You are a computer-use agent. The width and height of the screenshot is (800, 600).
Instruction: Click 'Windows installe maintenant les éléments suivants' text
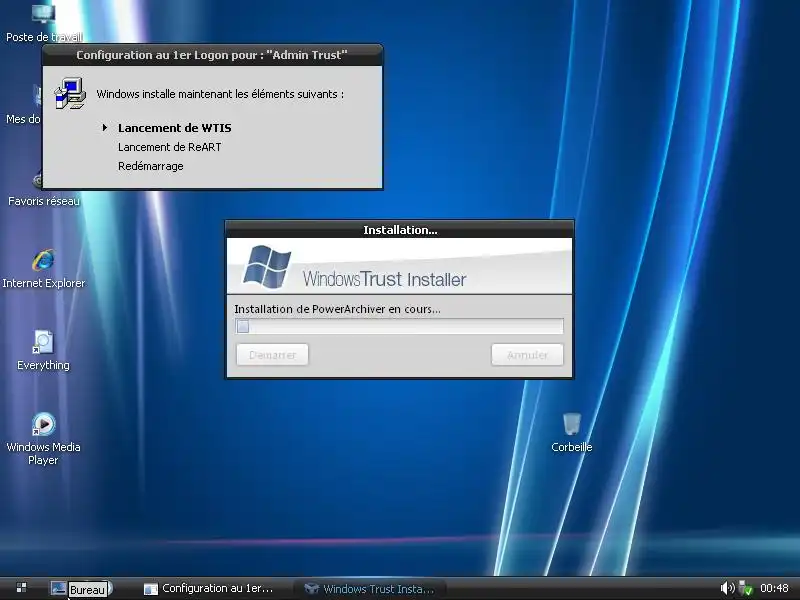[220, 94]
